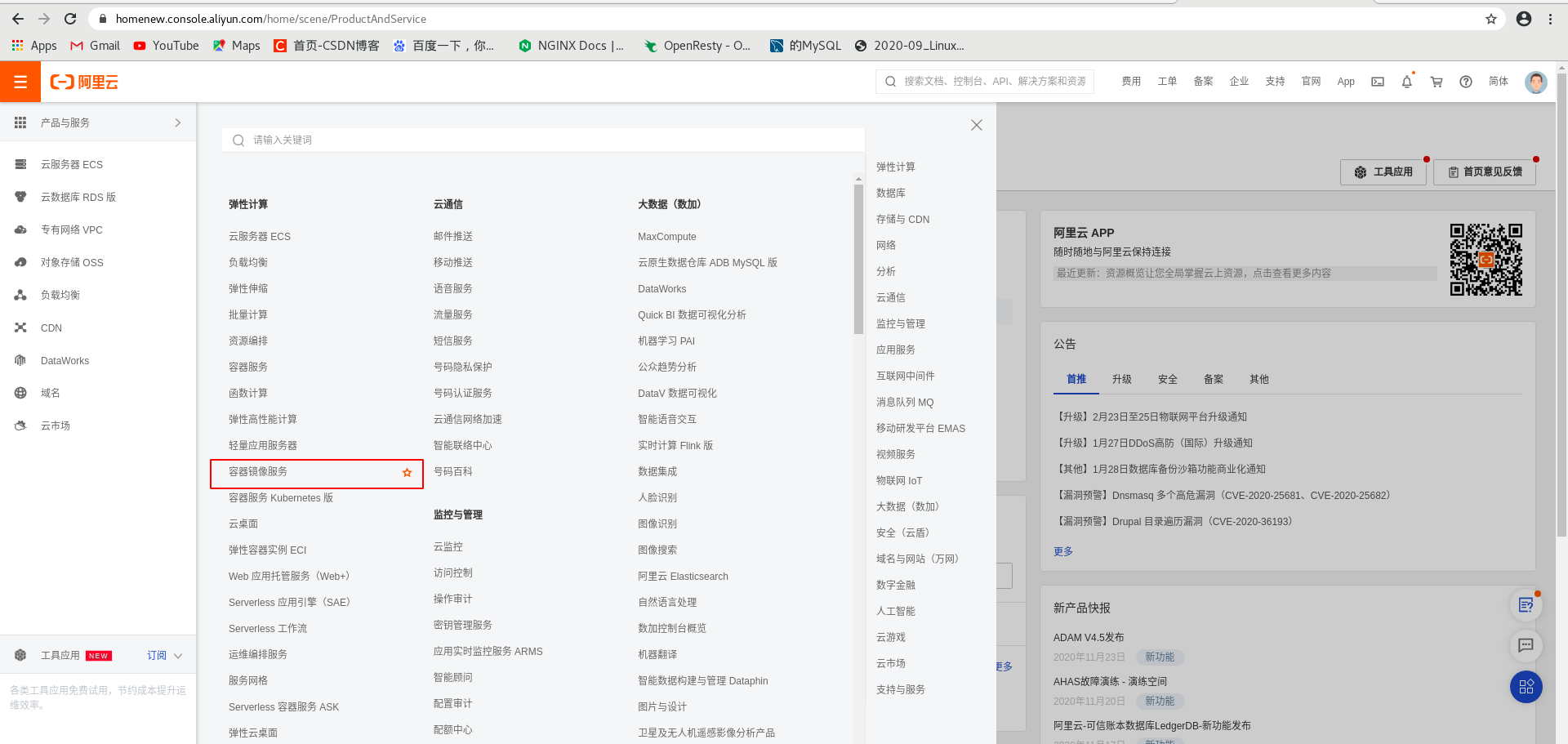Click the 云服务器 ECS sidebar icon
The width and height of the screenshot is (1568, 744).
[20, 164]
